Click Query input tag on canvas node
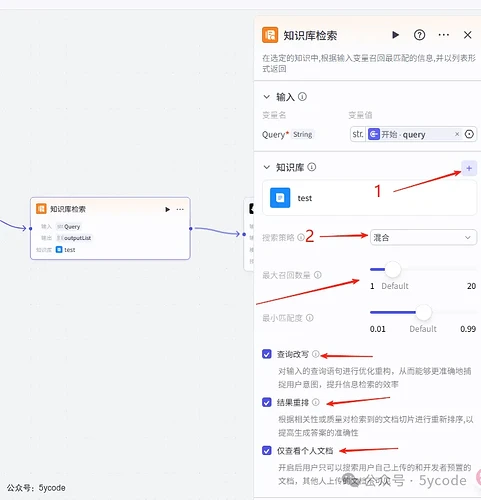 tap(68, 227)
